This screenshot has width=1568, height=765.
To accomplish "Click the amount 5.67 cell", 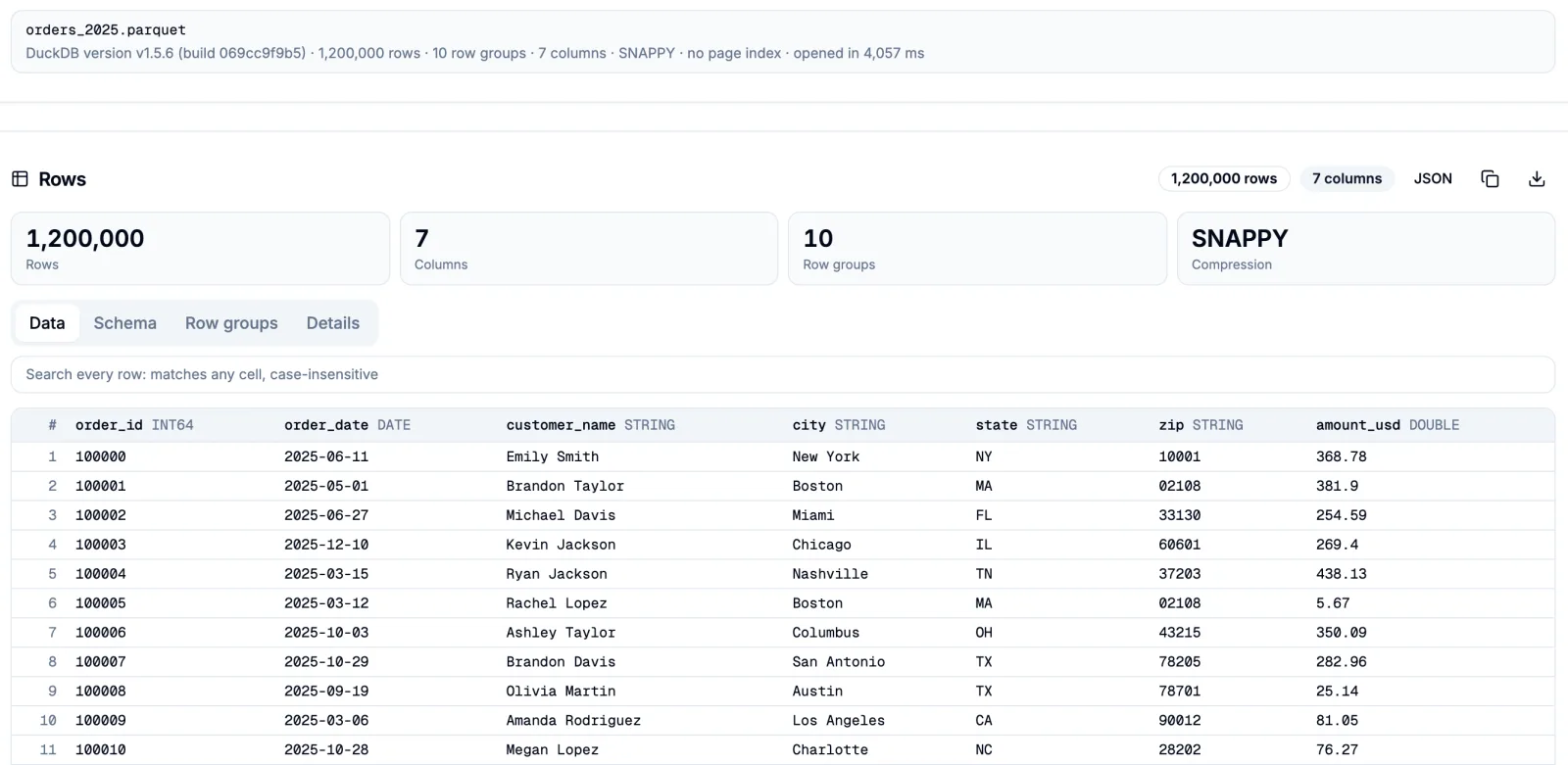I will point(1333,603).
